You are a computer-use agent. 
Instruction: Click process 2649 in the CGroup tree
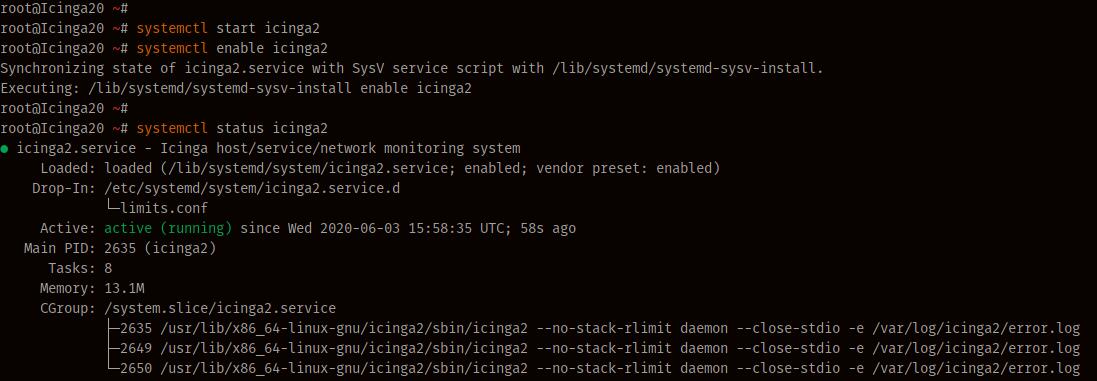pos(593,348)
